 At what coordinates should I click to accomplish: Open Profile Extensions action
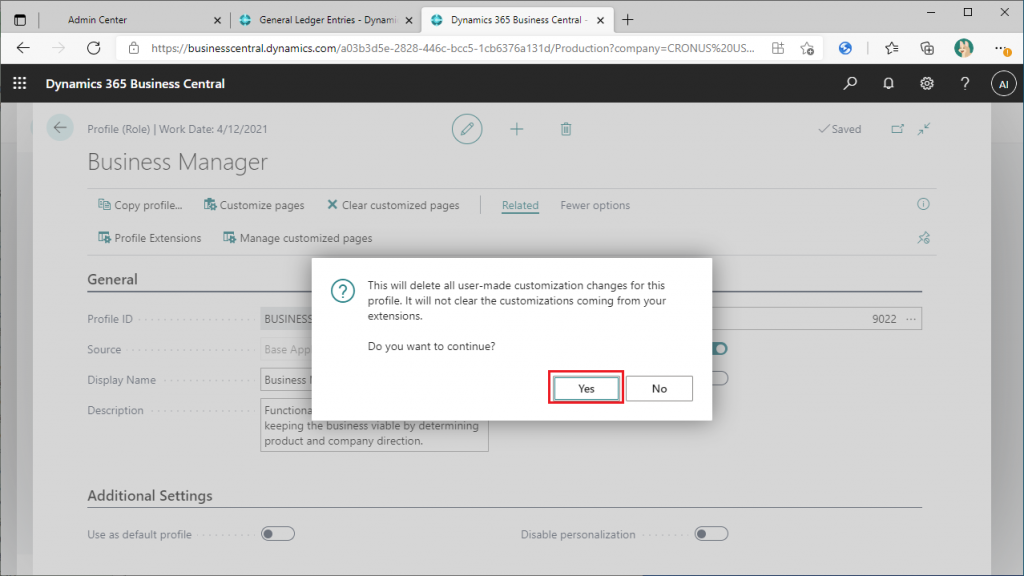(x=150, y=238)
